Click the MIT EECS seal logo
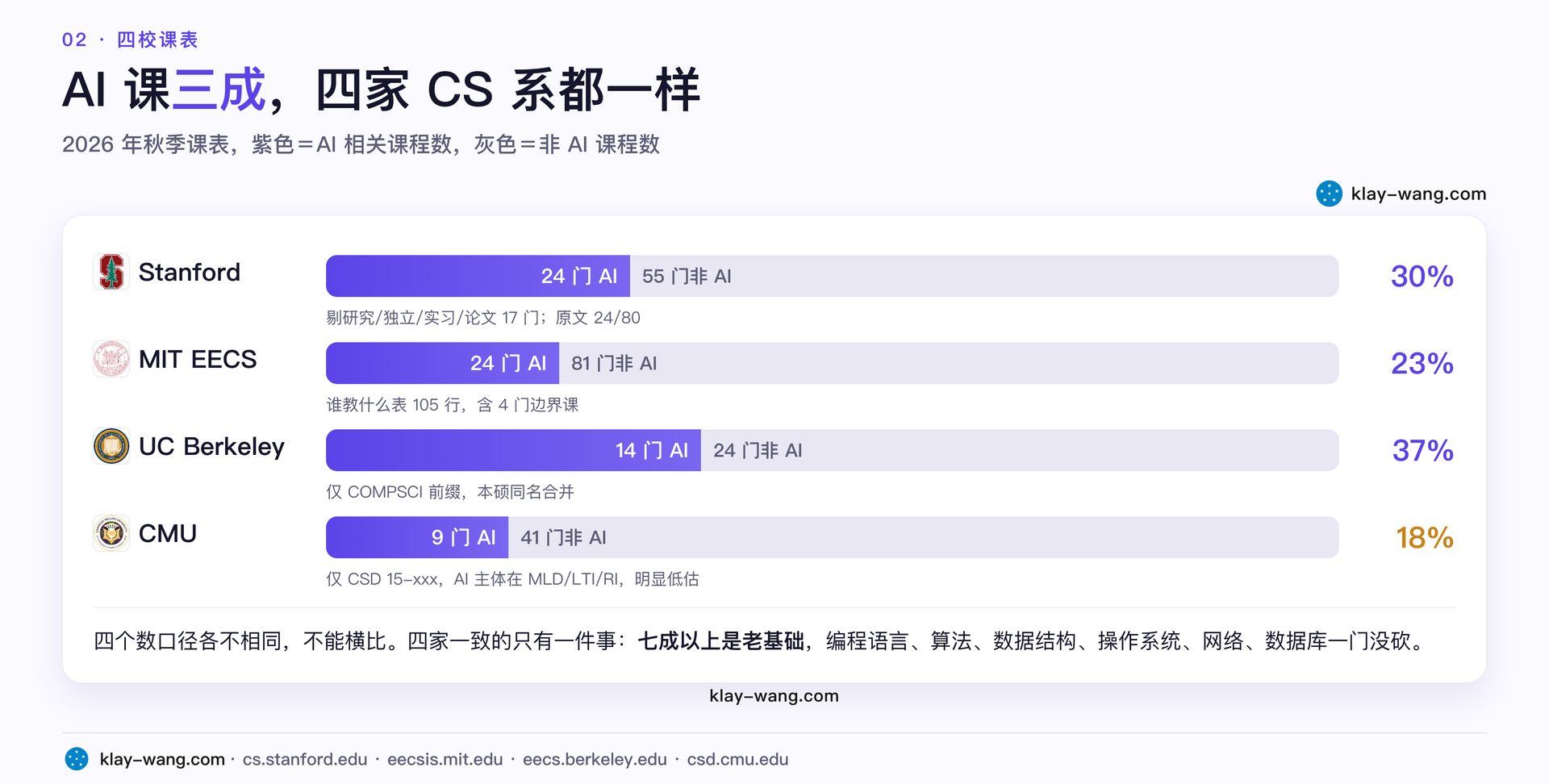 tap(111, 359)
